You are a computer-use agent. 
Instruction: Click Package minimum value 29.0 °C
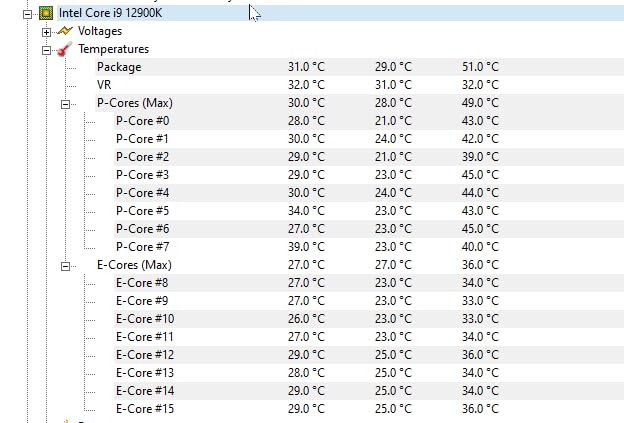(393, 67)
